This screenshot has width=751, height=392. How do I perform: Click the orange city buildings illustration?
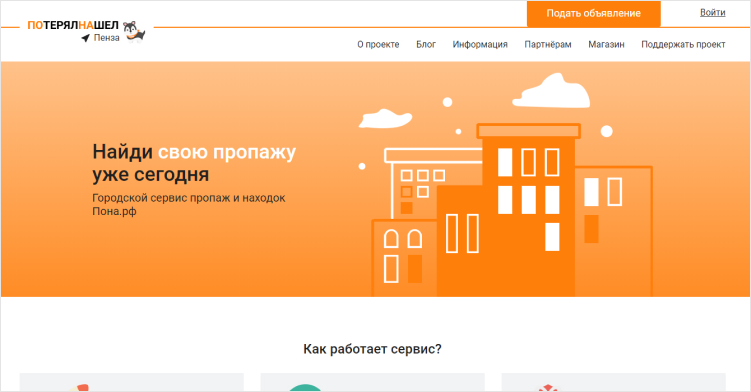(x=505, y=185)
